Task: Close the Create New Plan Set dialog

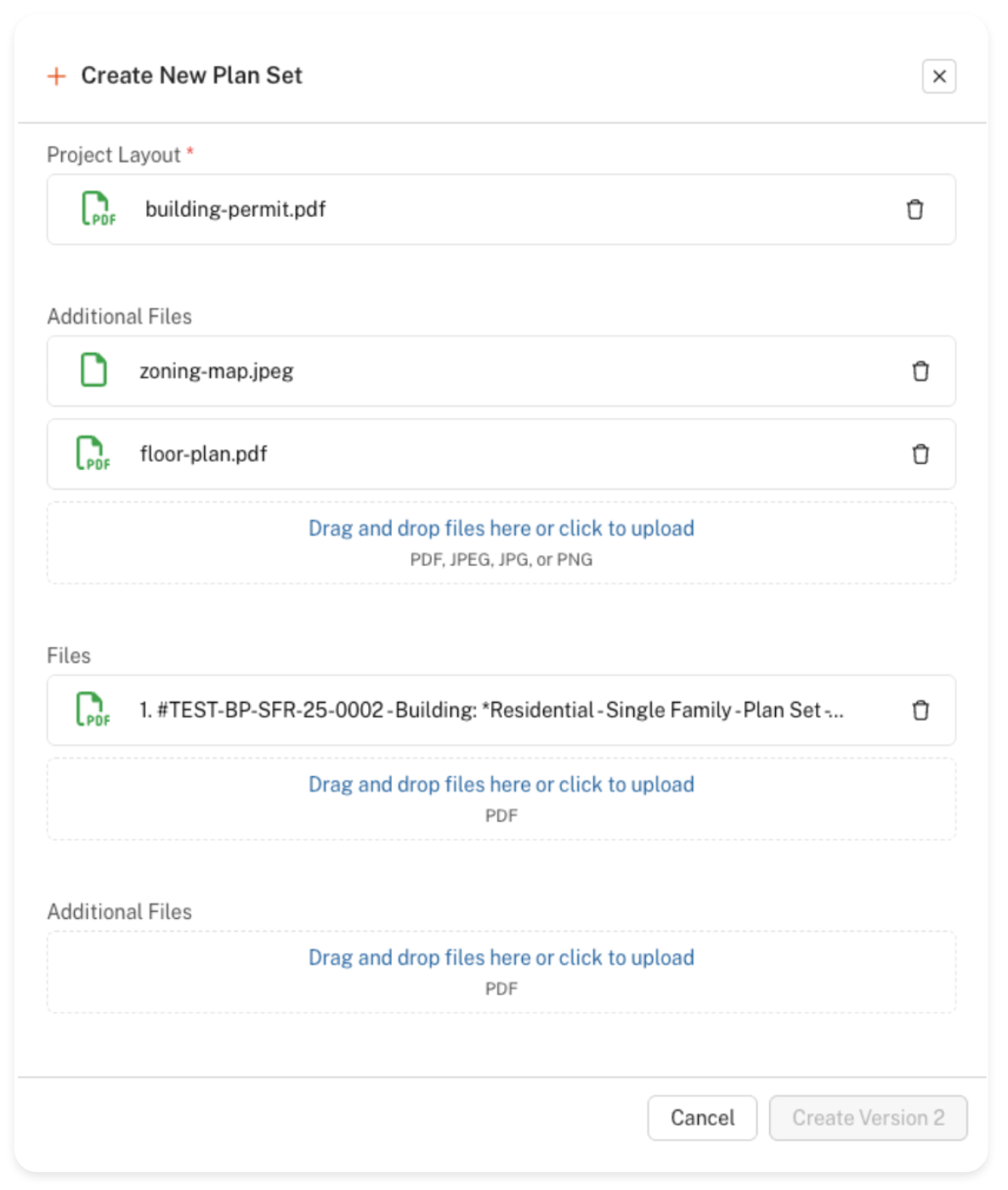Action: click(938, 76)
